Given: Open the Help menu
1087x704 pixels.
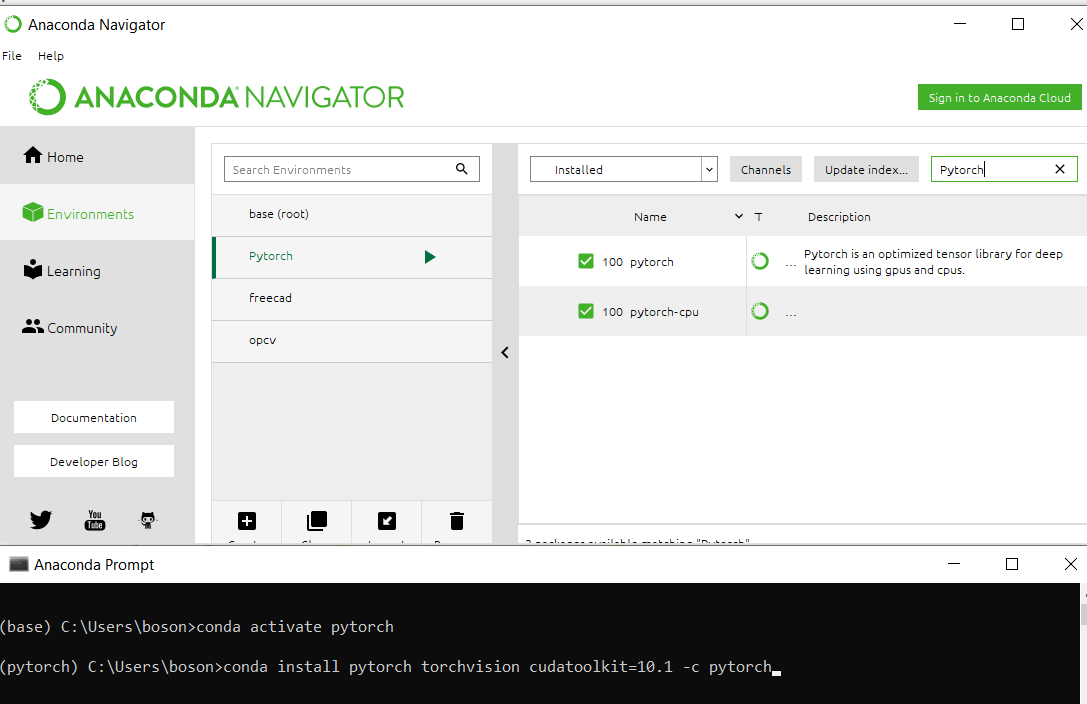Looking at the screenshot, I should click(x=51, y=55).
